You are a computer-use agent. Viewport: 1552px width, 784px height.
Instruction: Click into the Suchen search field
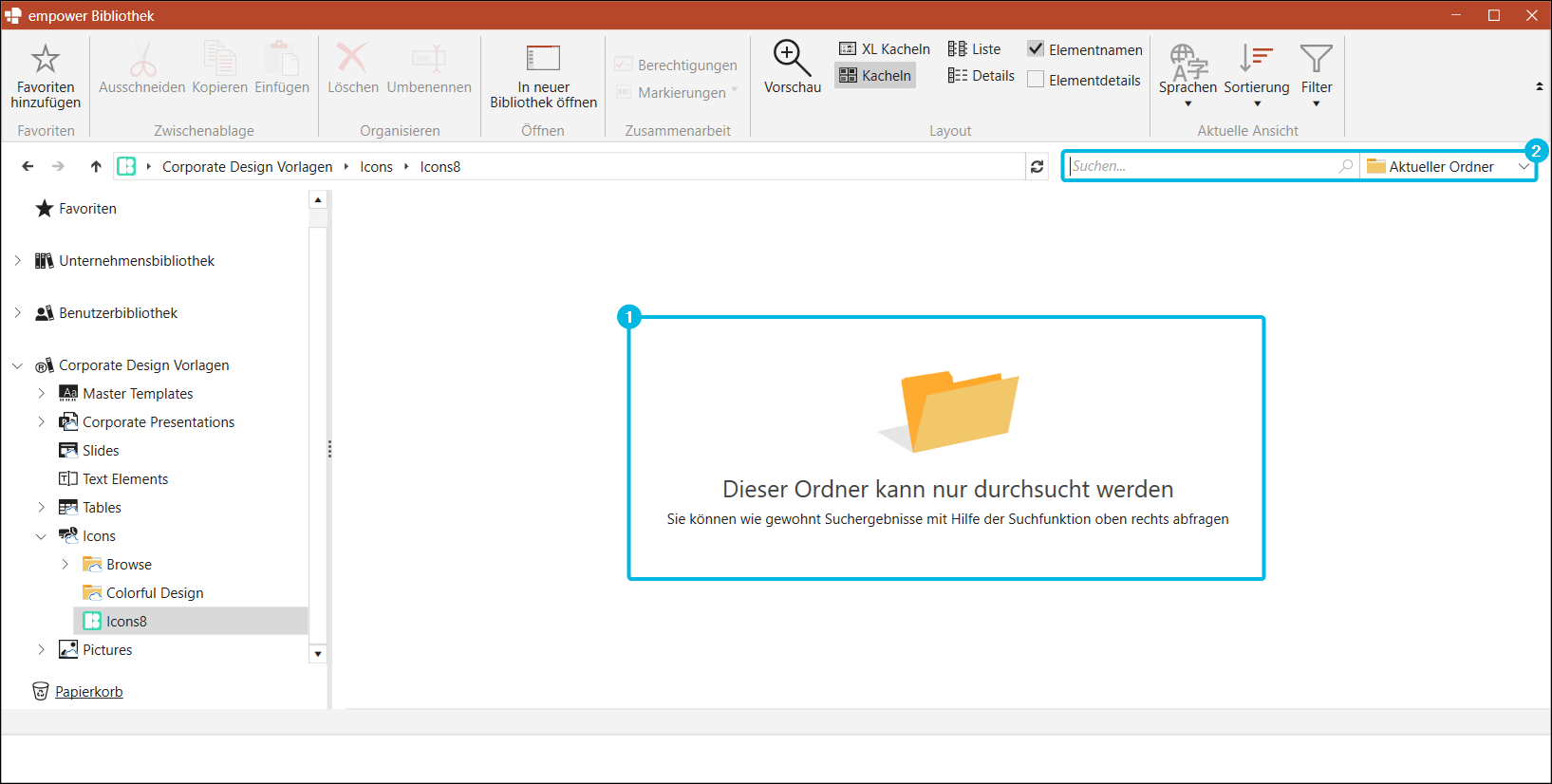[1201, 166]
